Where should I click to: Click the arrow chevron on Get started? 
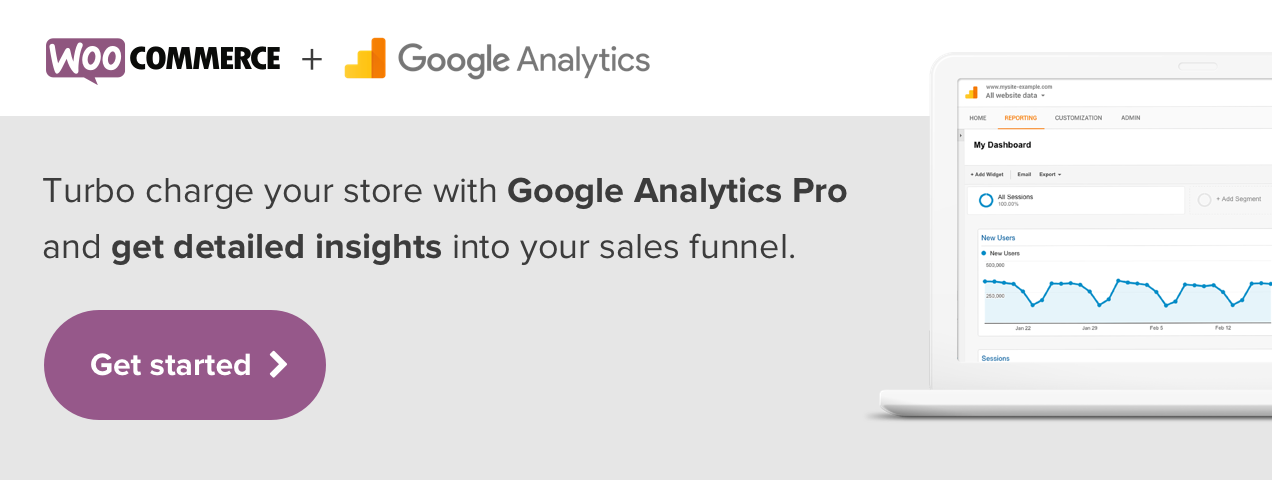[x=279, y=365]
